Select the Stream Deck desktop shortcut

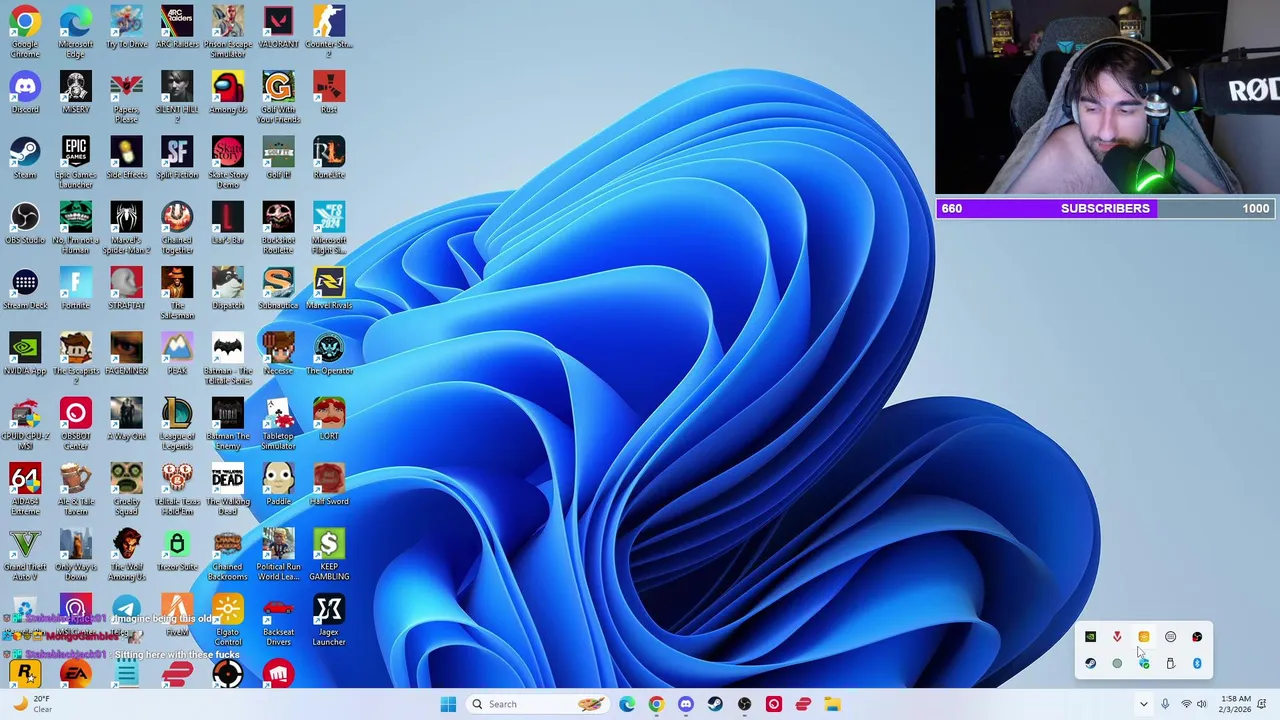[x=25, y=288]
